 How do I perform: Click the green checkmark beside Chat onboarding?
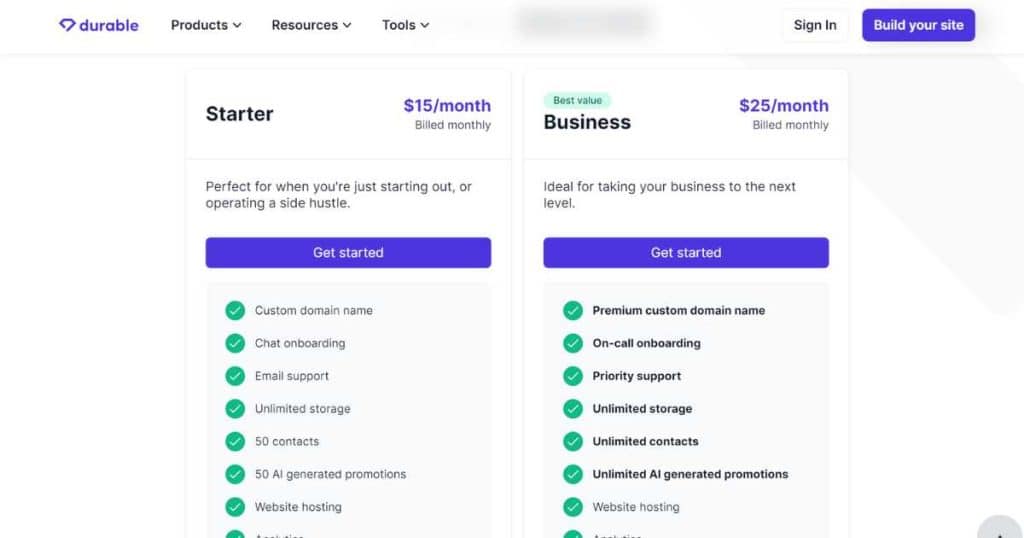coord(235,343)
